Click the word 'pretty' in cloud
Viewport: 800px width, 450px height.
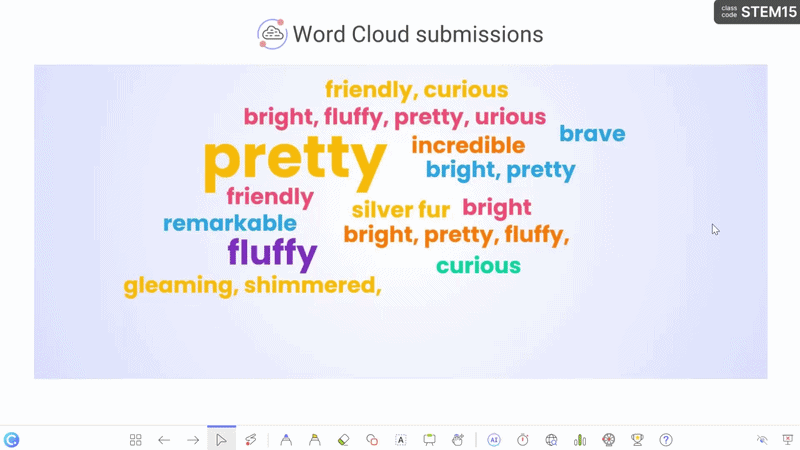[x=295, y=160]
